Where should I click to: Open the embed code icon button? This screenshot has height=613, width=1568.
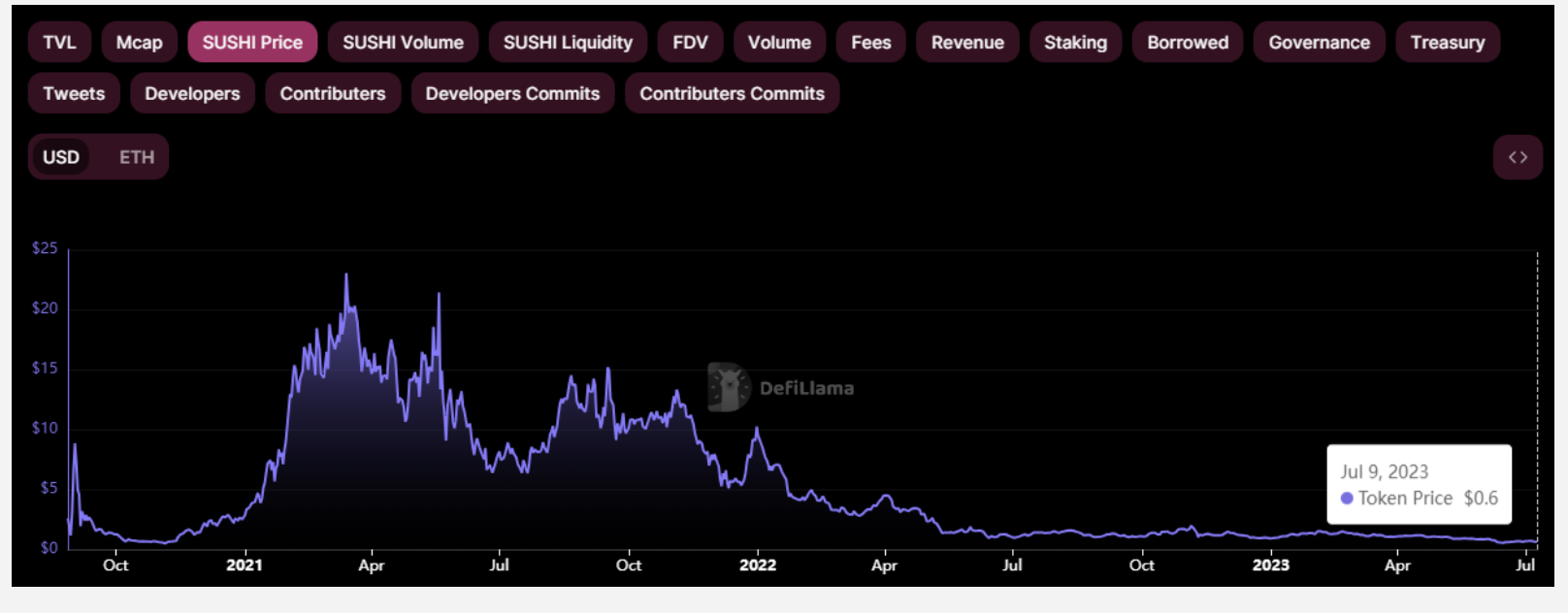pyautogui.click(x=1518, y=157)
